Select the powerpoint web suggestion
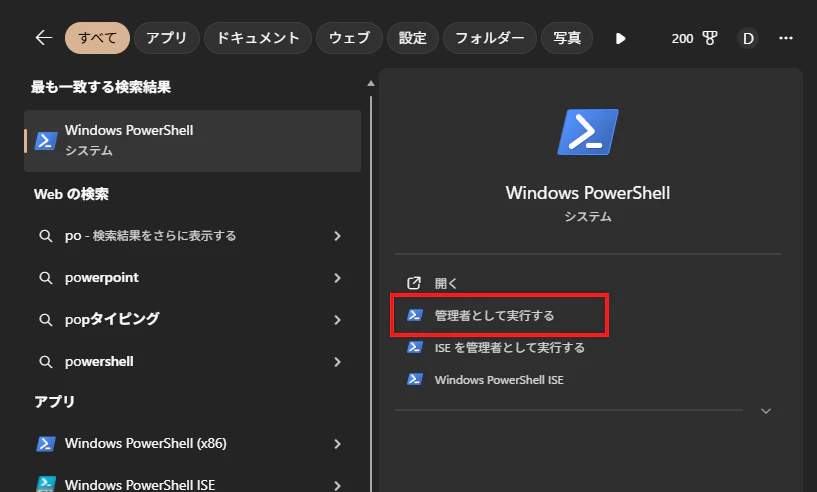Screen dimensions: 817x492 192,278
